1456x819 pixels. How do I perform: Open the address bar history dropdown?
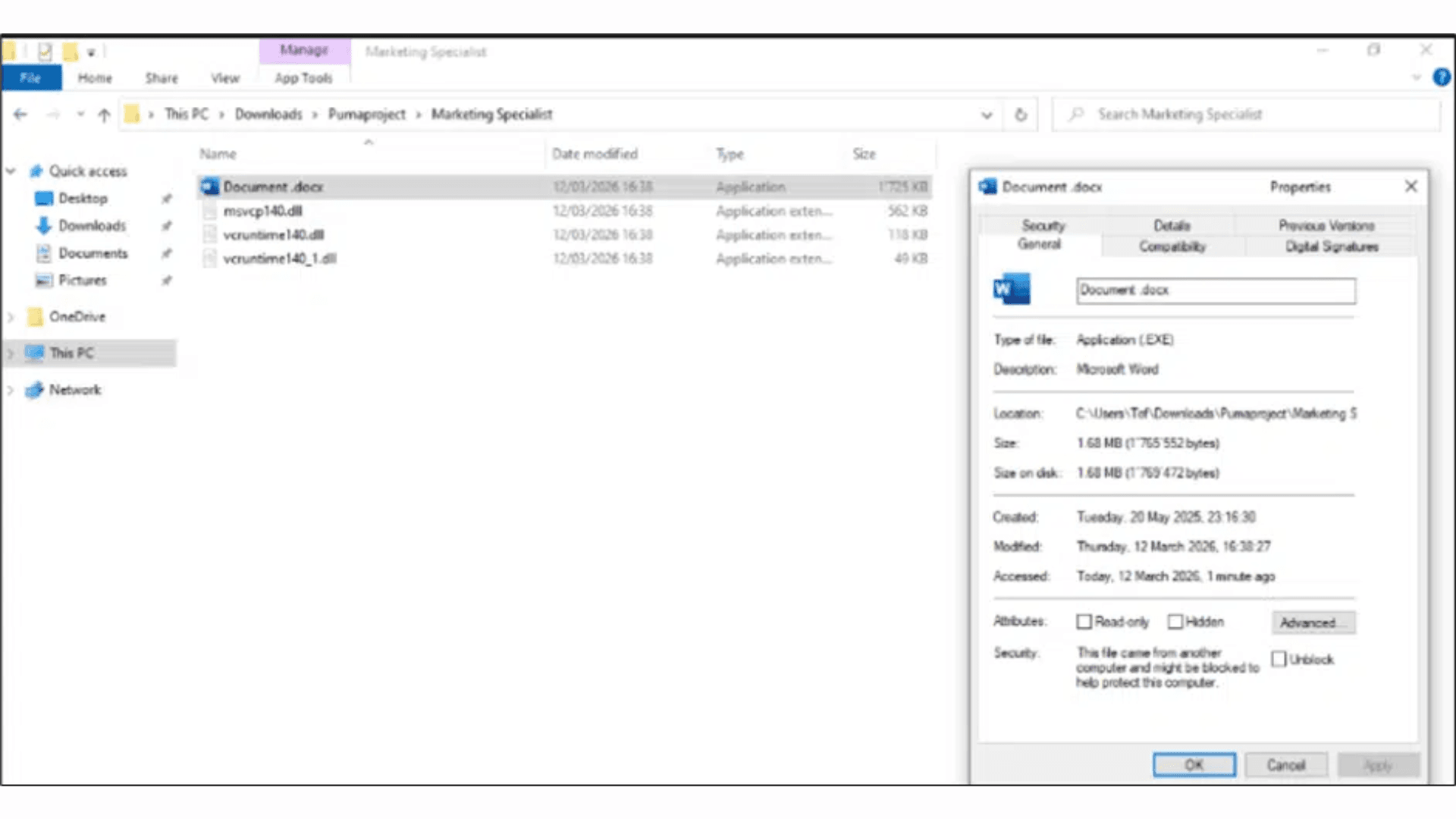[987, 115]
